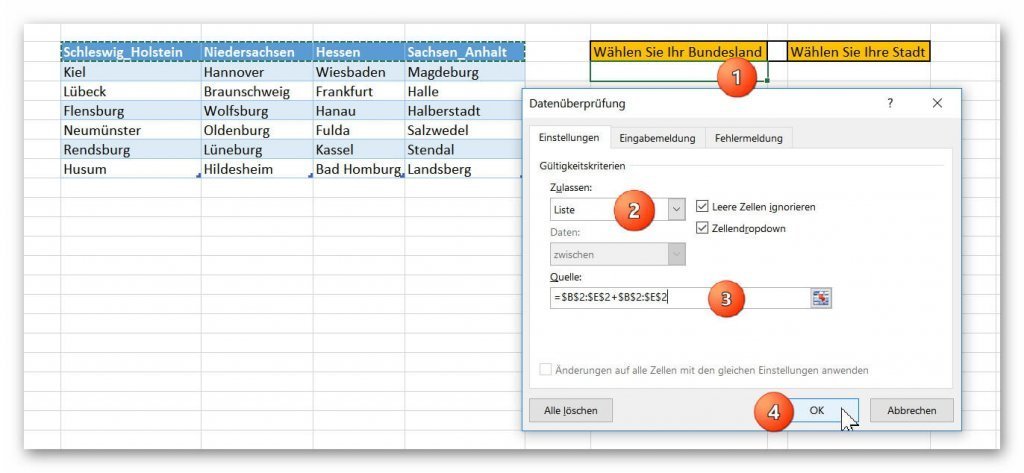Select the cell containing Frankfurt
1024x473 pixels.
pos(359,91)
